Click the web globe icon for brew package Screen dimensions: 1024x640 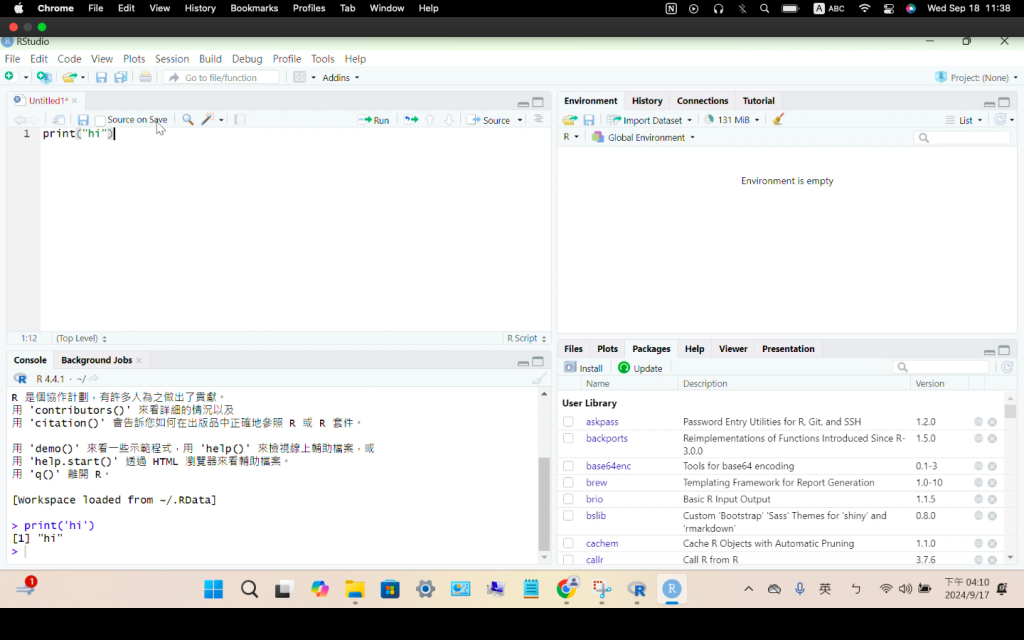tap(978, 483)
